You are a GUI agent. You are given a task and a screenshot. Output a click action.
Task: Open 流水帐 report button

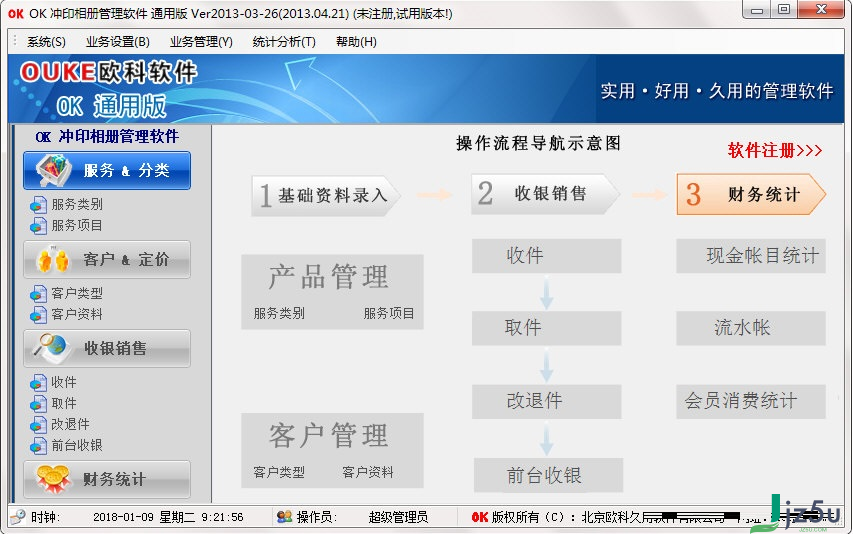point(751,328)
